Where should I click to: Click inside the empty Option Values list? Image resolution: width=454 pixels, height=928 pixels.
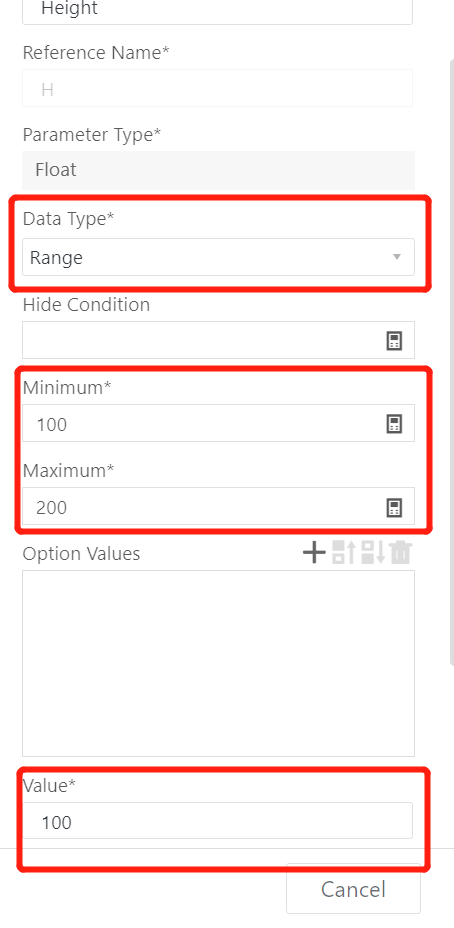pos(218,663)
